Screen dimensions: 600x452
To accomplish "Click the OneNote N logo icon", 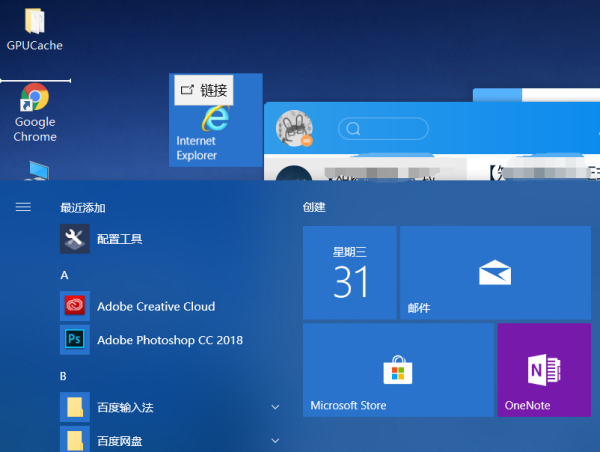I will coord(544,370).
